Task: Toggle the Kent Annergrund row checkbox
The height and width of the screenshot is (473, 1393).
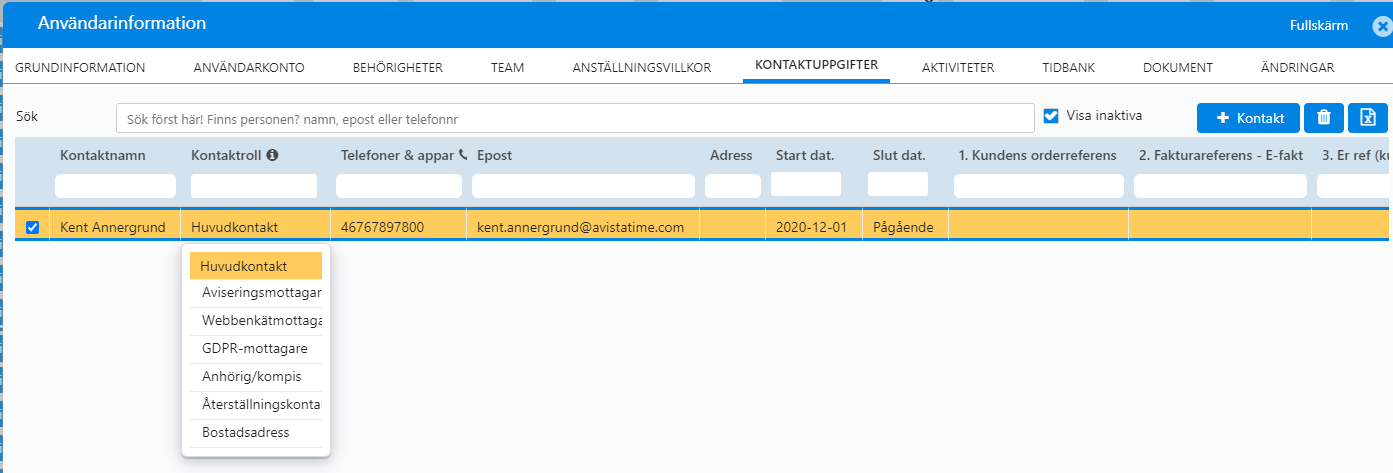Action: [32, 227]
